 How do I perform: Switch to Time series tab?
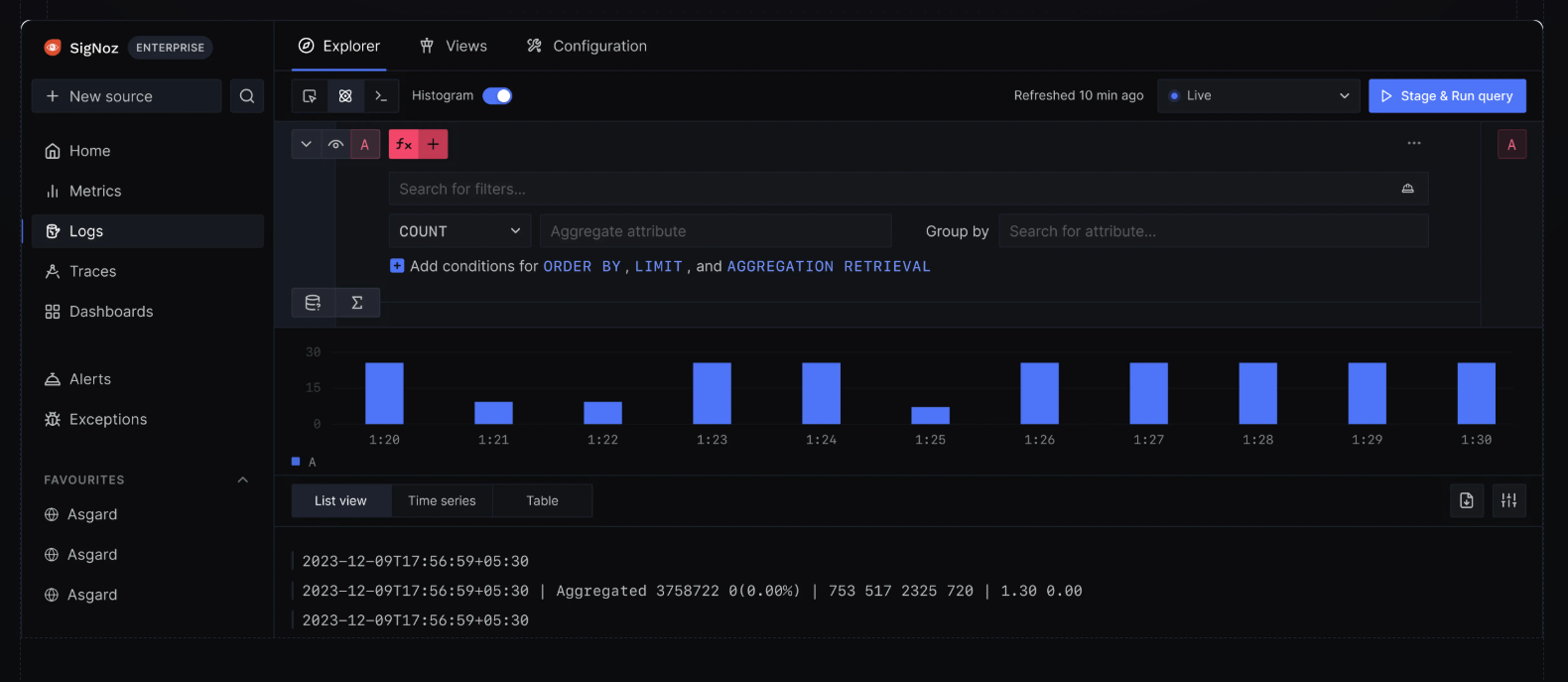(442, 500)
